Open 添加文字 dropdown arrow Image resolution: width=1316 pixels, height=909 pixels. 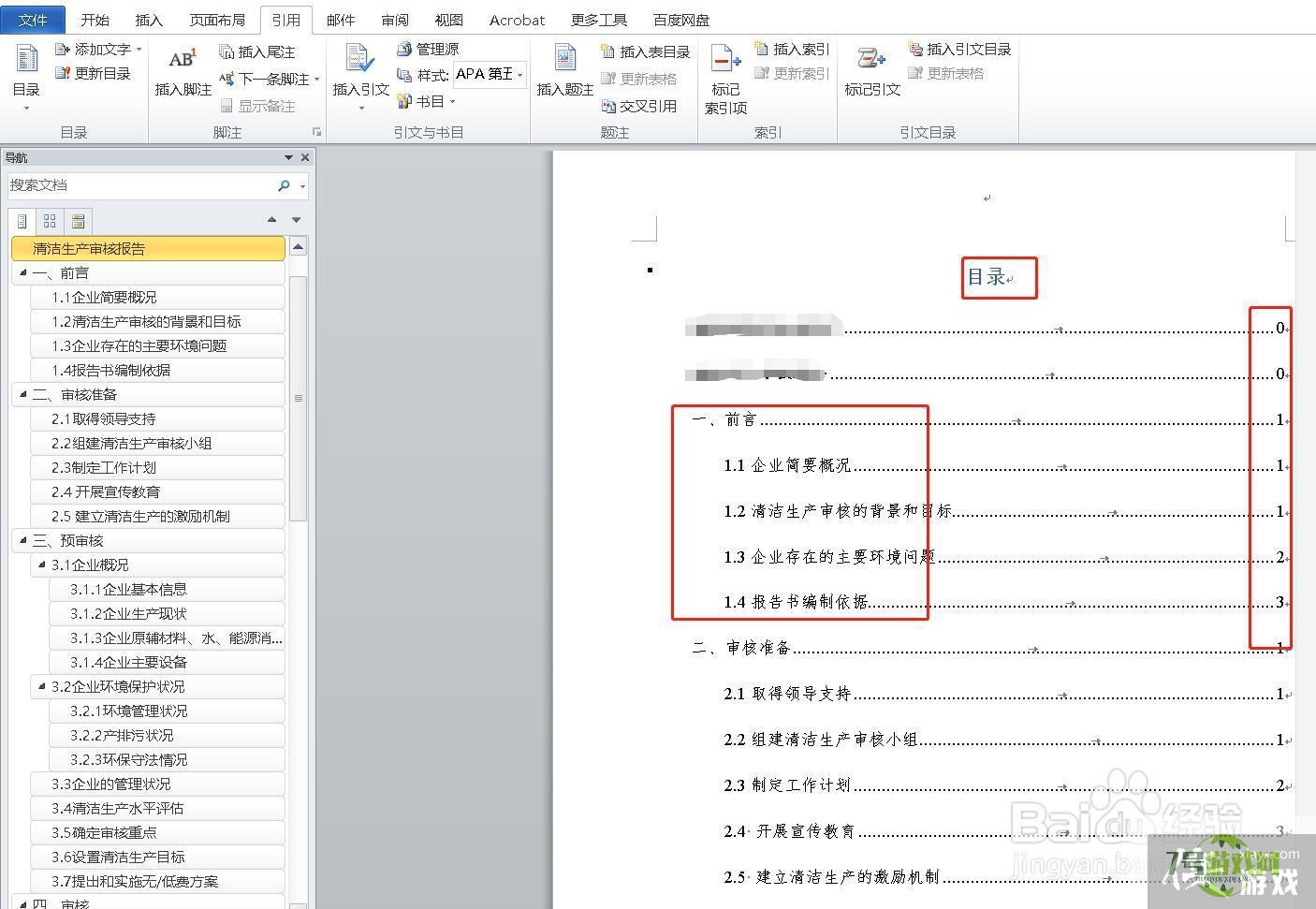[x=139, y=49]
